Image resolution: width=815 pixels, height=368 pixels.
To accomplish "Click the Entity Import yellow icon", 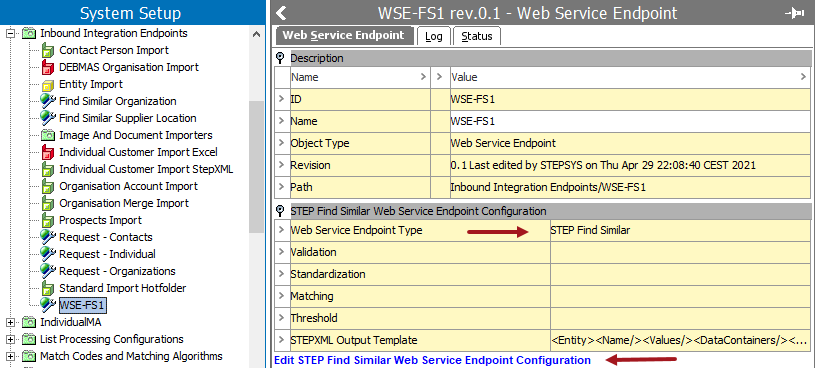I will 48,84.
